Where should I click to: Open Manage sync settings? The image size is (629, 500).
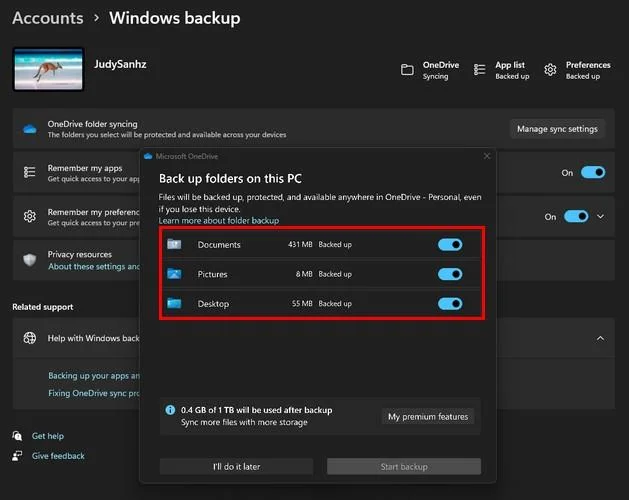(x=557, y=129)
